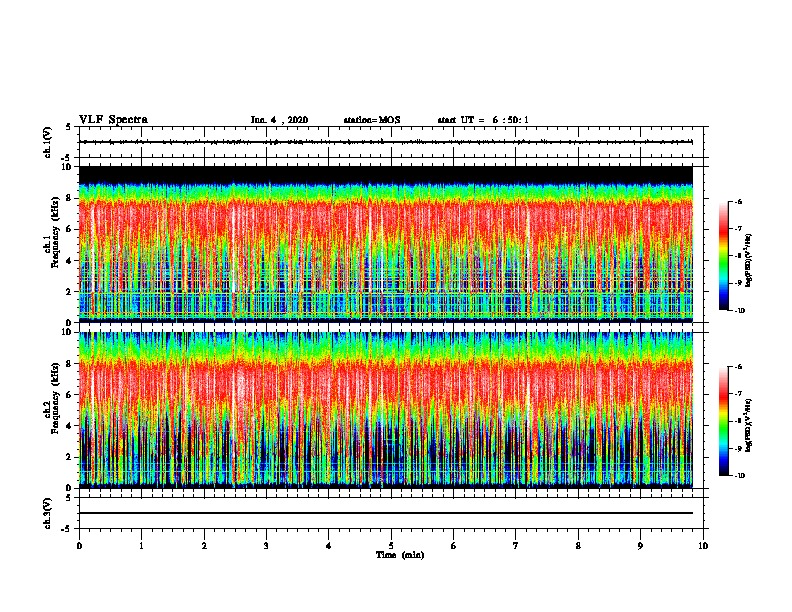Click the "ch.3(V)" axis label
The image size is (792, 612).
[x=48, y=513]
